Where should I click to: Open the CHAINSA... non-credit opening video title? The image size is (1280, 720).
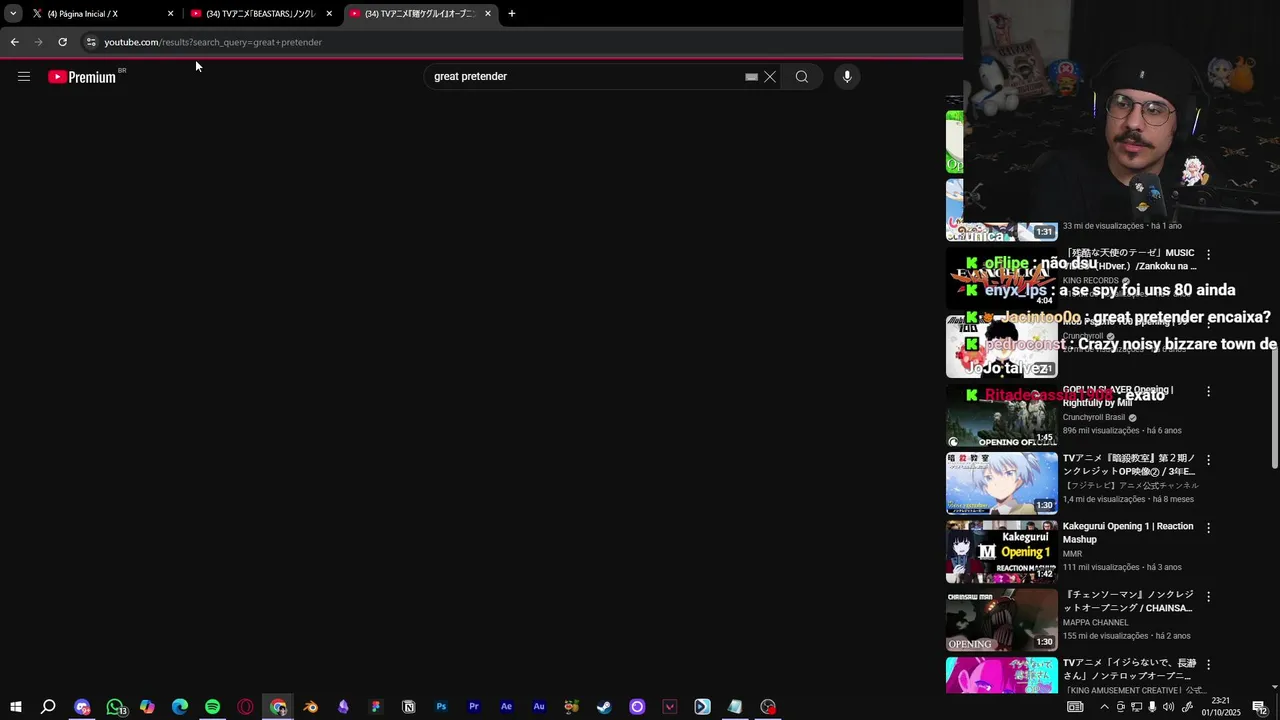tap(1128, 601)
